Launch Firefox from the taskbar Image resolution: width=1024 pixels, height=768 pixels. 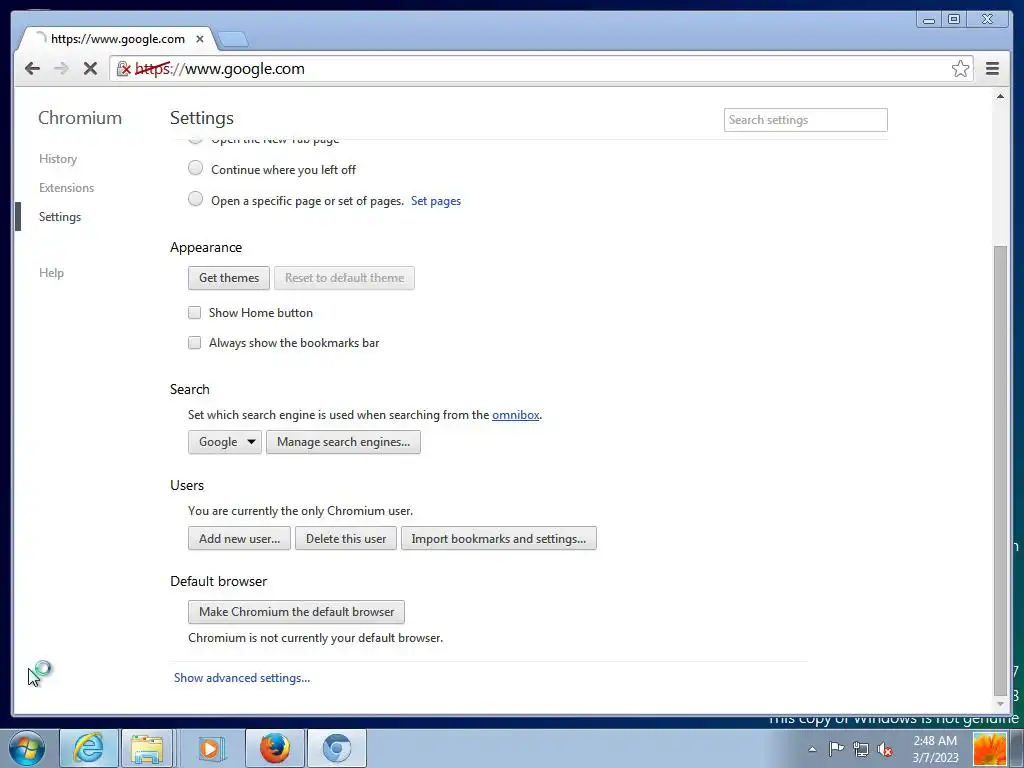[274, 748]
